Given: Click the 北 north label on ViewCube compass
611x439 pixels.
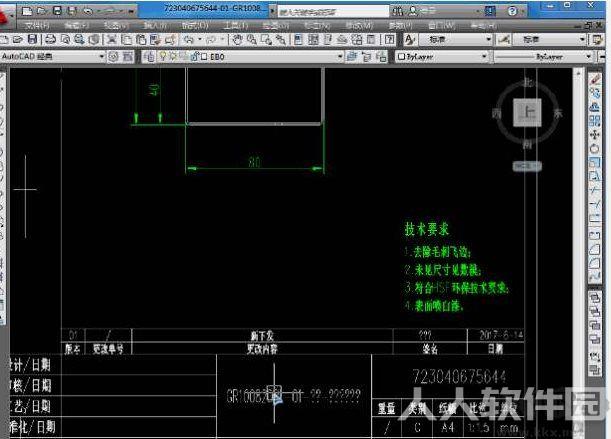Looking at the screenshot, I should pyautogui.click(x=528, y=82).
